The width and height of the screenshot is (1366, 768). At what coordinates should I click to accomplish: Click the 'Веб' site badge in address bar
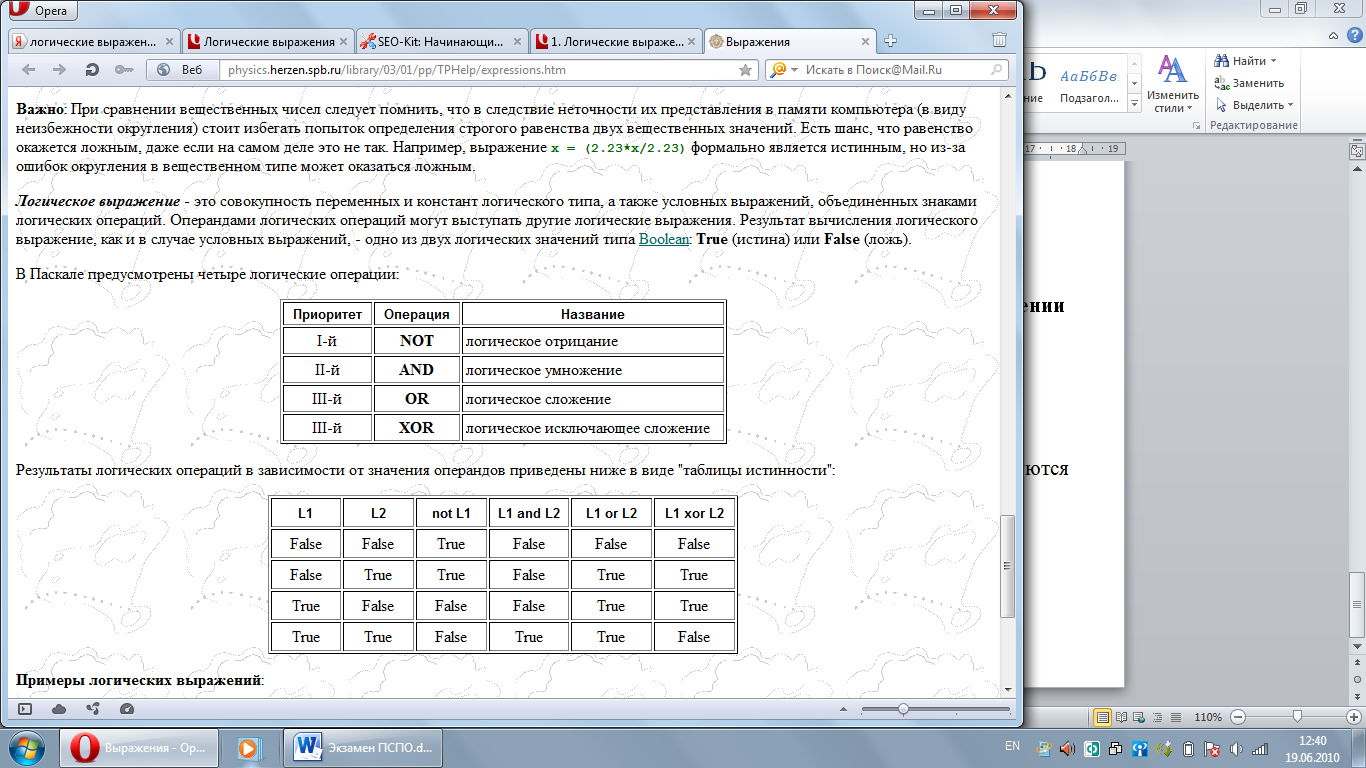(x=182, y=70)
